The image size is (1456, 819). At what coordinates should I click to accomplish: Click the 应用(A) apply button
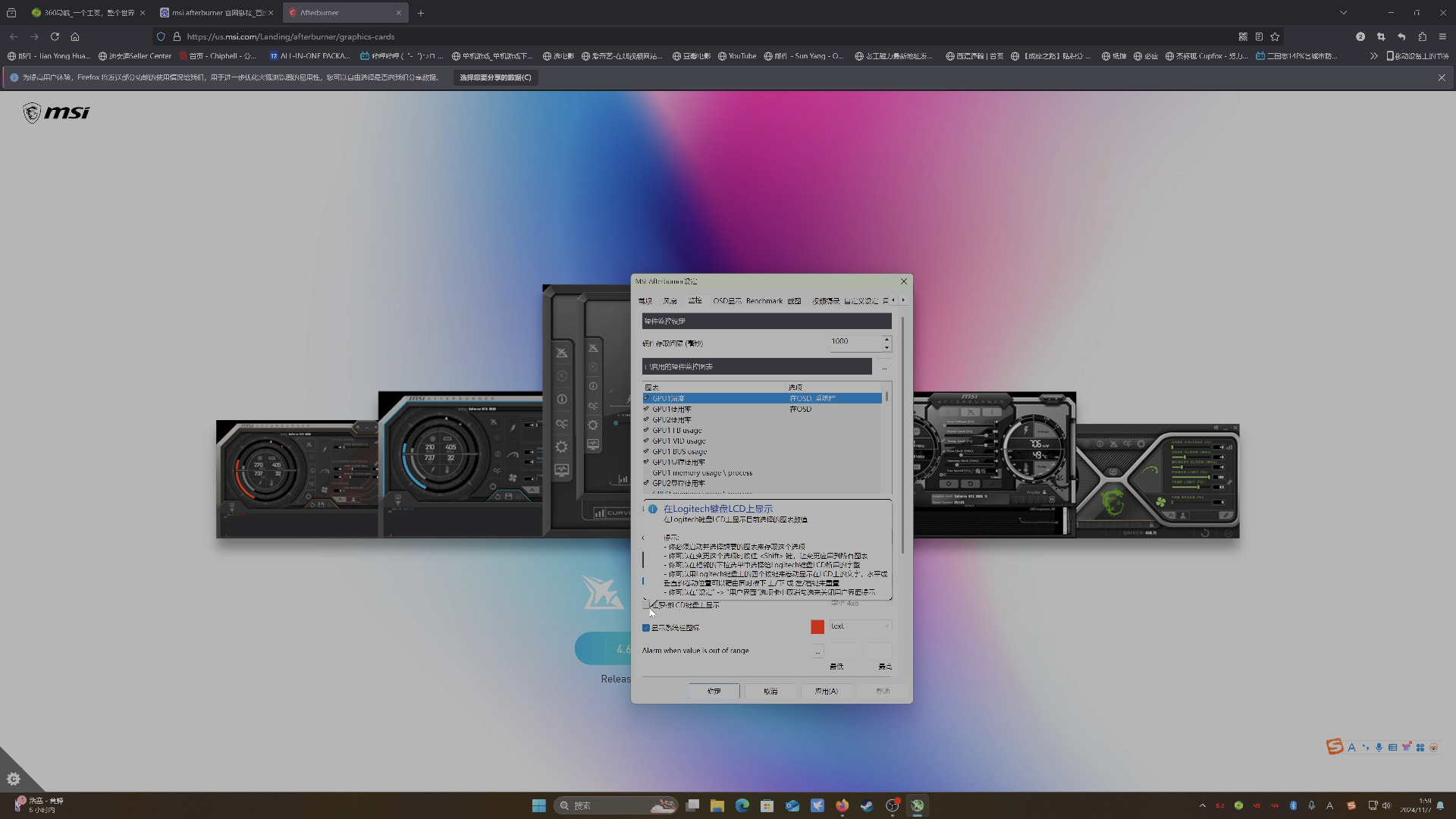pyautogui.click(x=827, y=692)
